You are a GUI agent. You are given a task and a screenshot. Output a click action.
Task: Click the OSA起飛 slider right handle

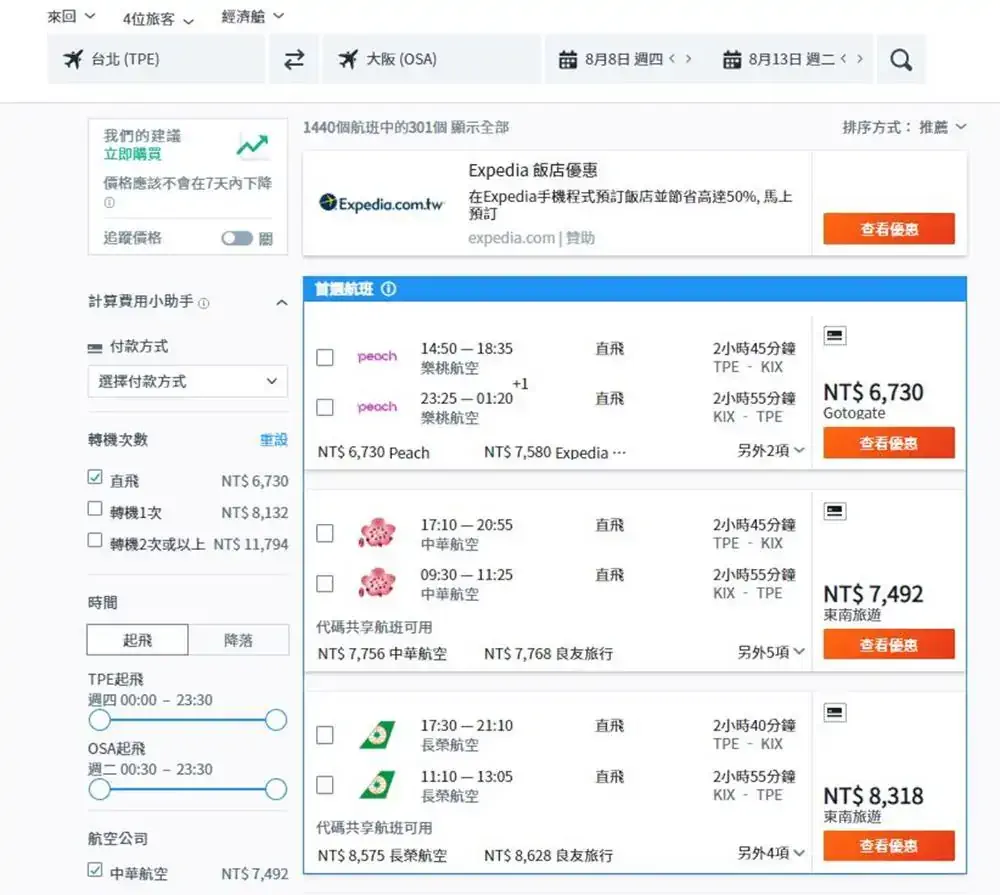coord(276,789)
